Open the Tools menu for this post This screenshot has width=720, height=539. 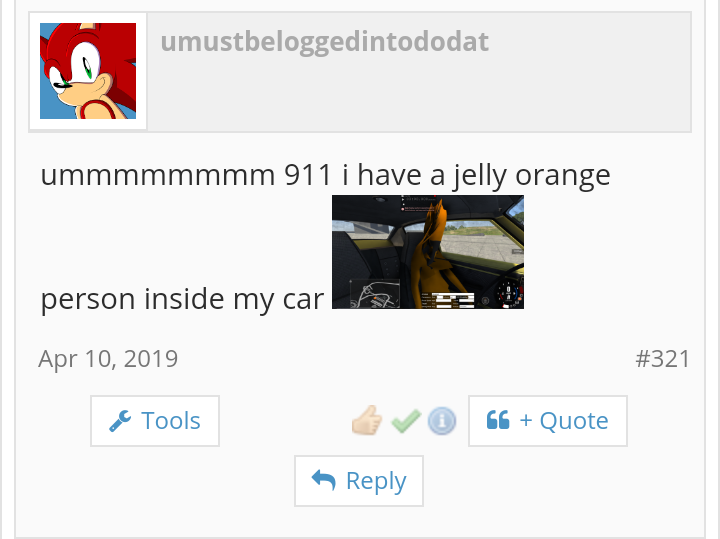155,421
